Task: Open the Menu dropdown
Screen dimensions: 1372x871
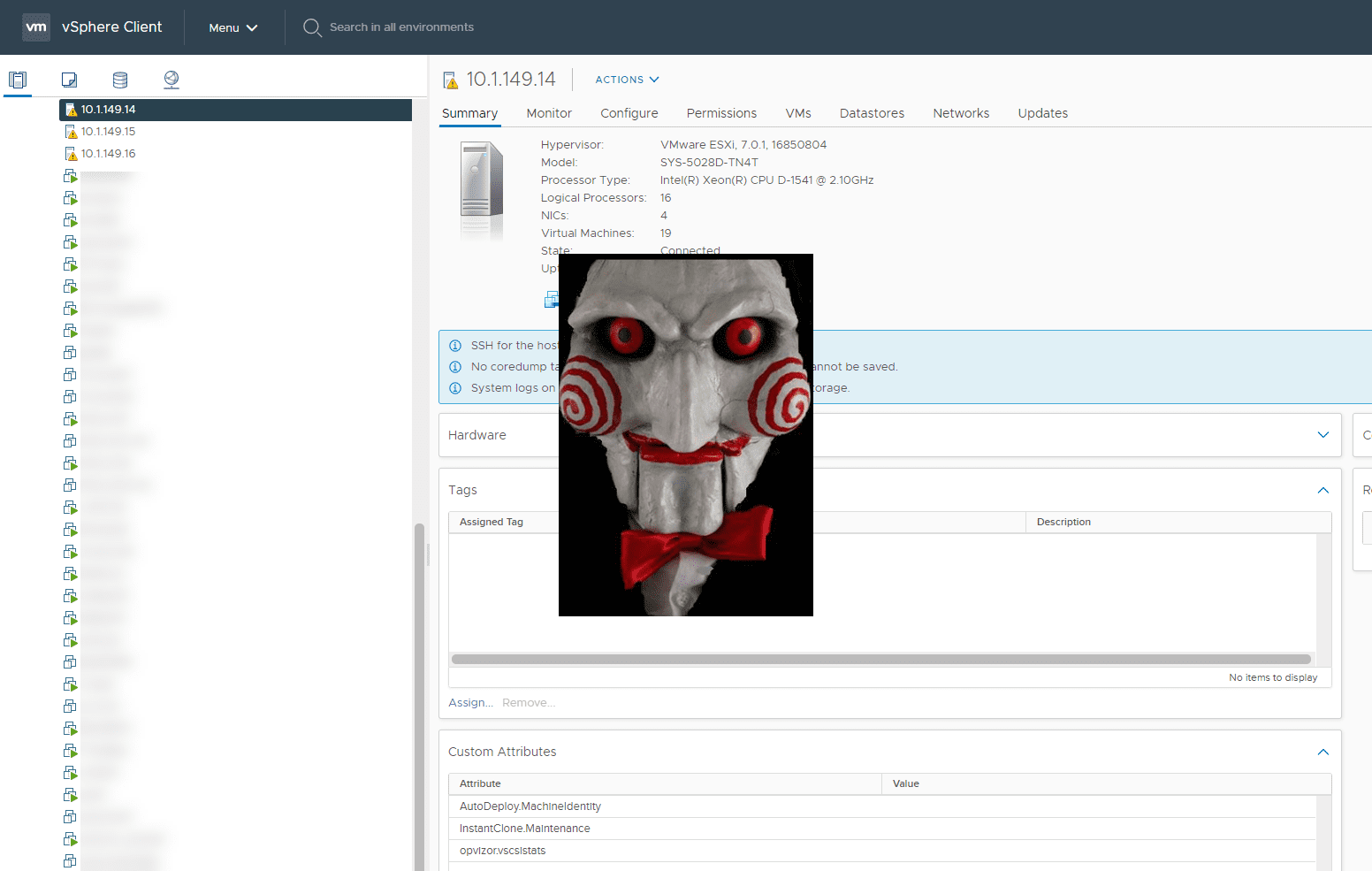Action: (x=232, y=27)
